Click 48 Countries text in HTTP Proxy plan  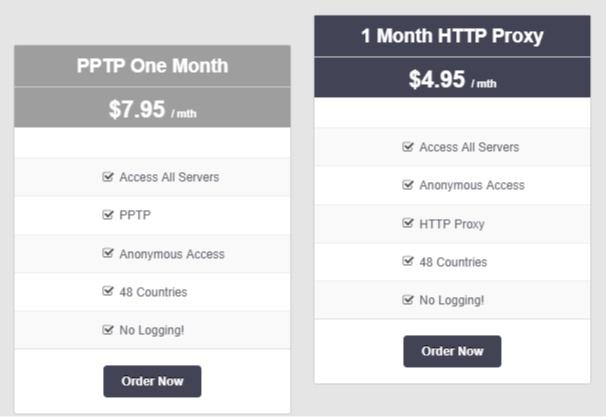pyautogui.click(x=453, y=262)
